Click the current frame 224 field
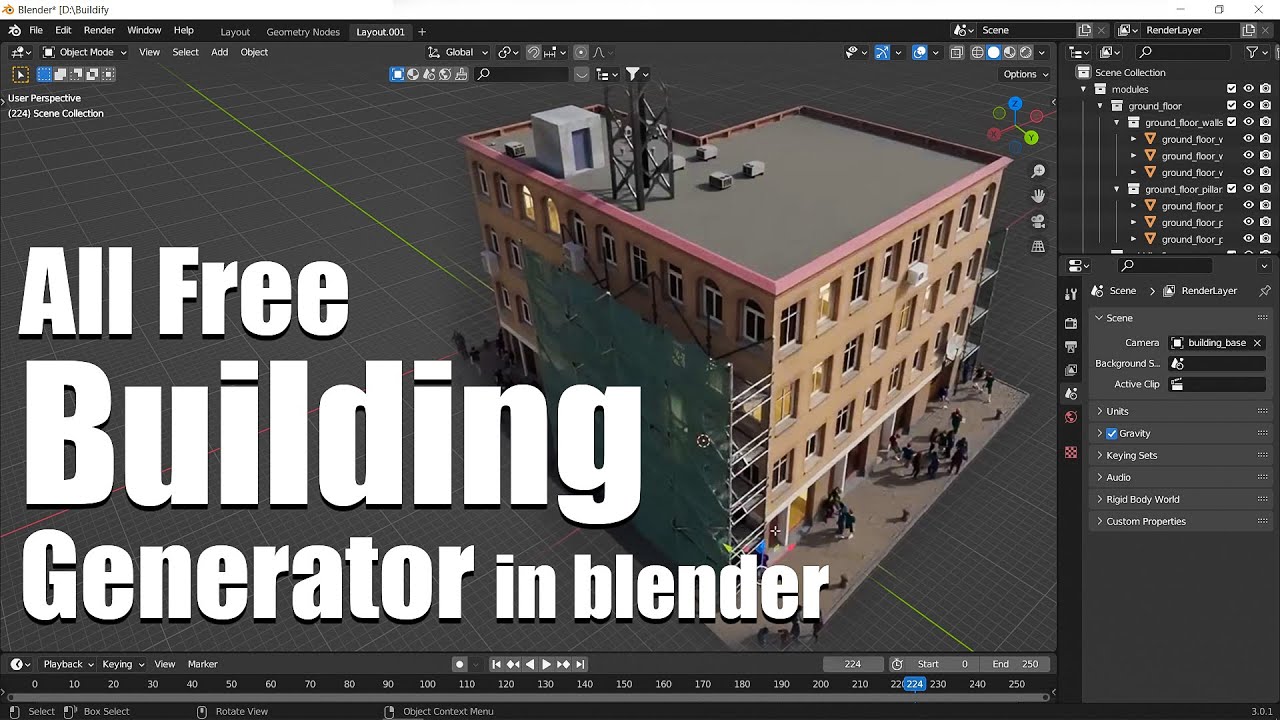The width and height of the screenshot is (1280, 720). 853,664
